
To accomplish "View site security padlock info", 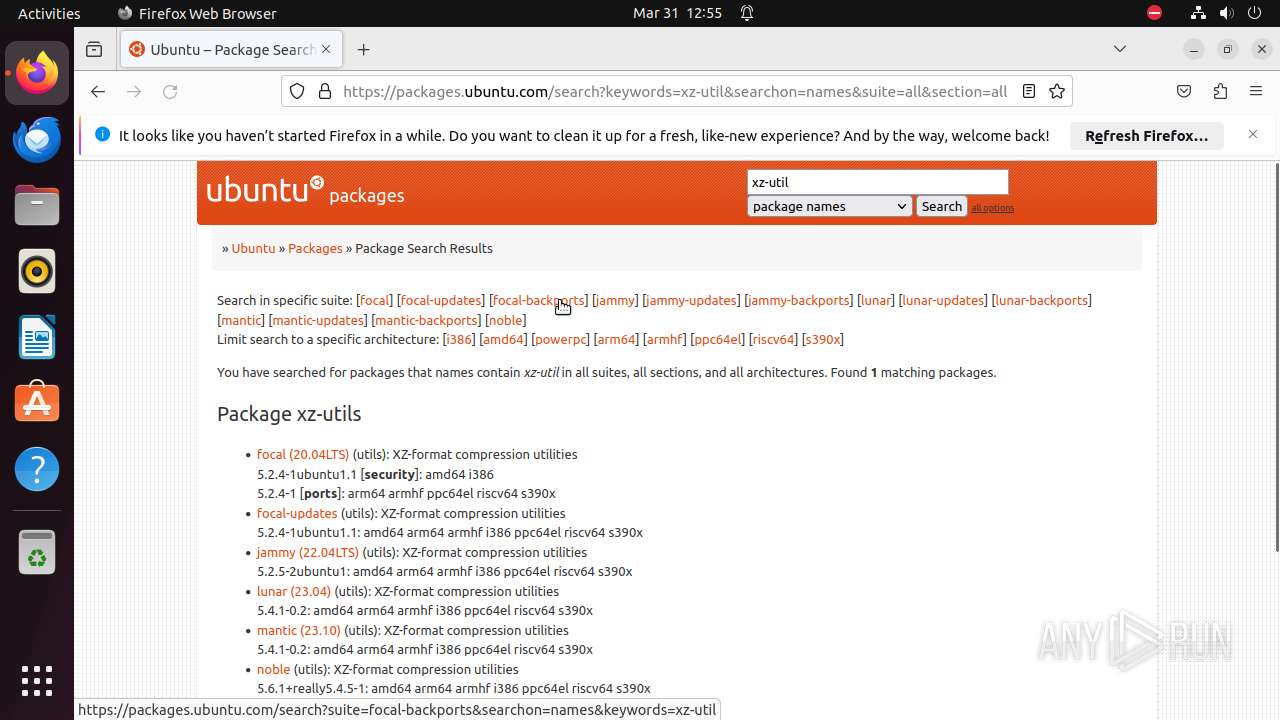I will (324, 91).
